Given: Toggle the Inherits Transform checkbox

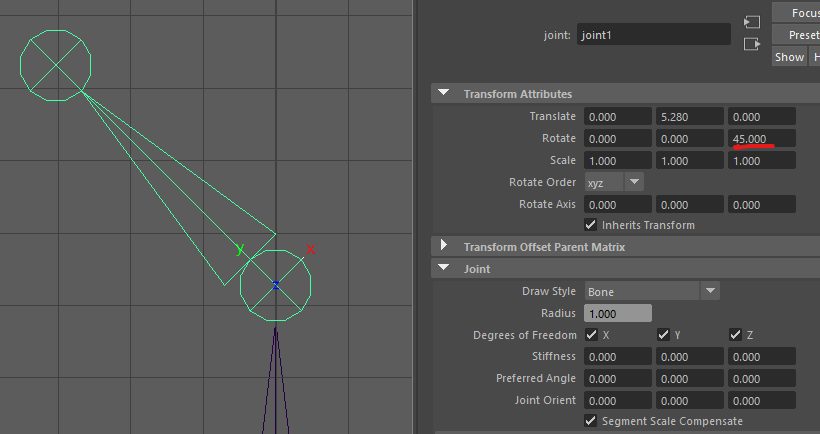Looking at the screenshot, I should tap(591, 225).
